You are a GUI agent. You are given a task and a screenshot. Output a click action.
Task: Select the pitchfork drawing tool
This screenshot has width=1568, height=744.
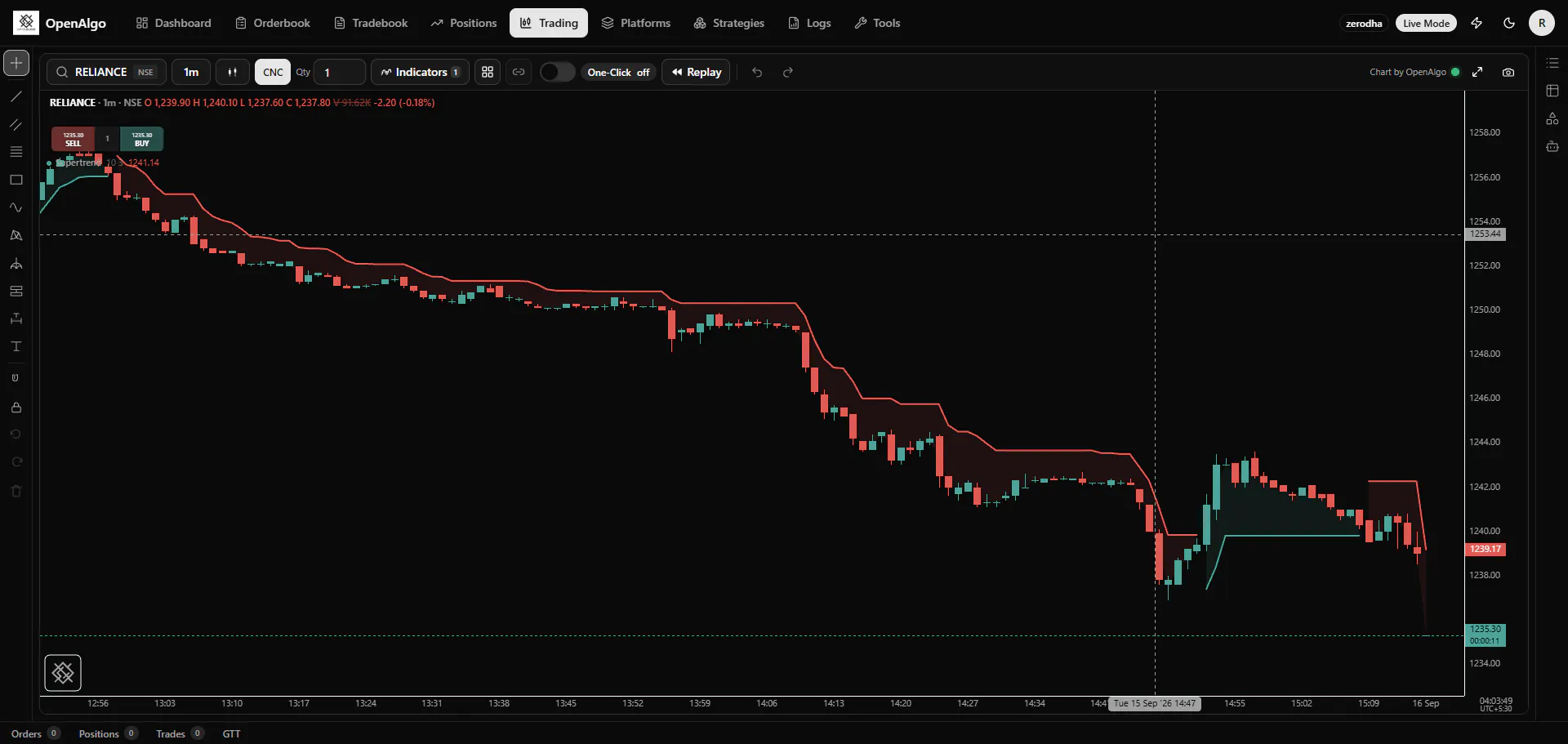click(16, 263)
